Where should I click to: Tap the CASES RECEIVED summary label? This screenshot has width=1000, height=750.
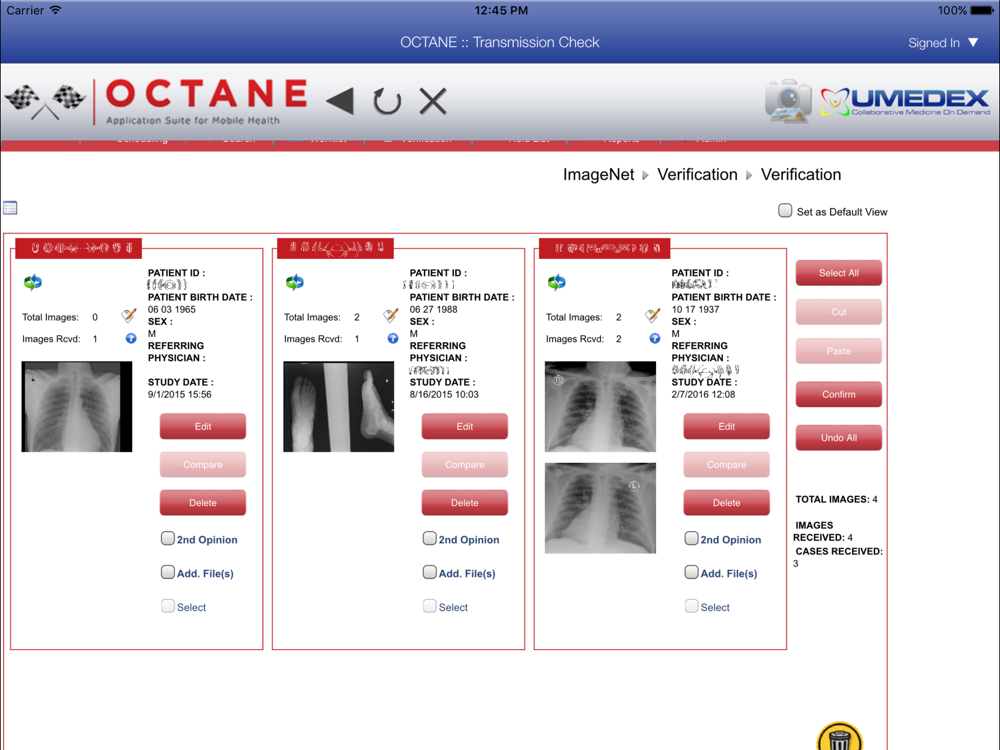coord(839,551)
